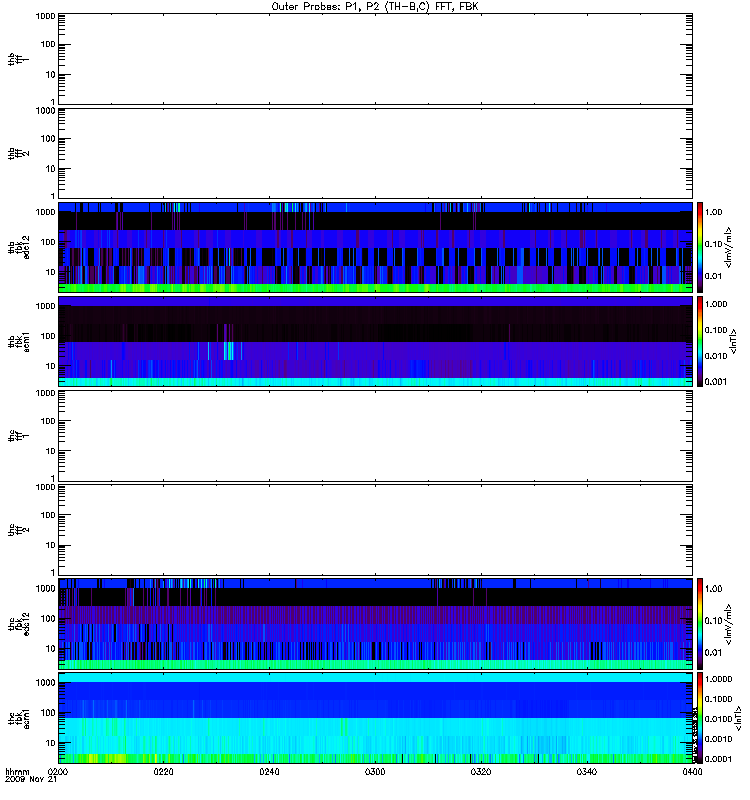Click the 0300 time axis label
Viewport: 750px width, 800px height.
pos(375,772)
